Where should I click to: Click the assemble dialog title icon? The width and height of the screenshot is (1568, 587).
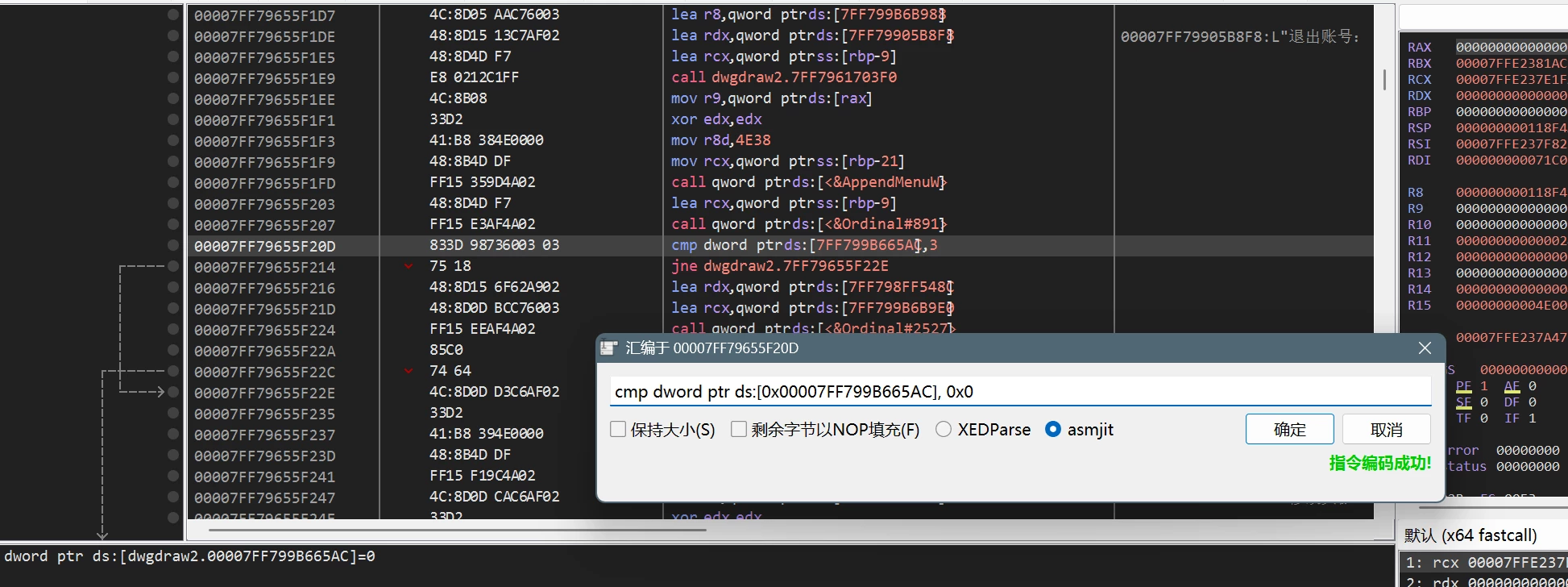tap(610, 348)
